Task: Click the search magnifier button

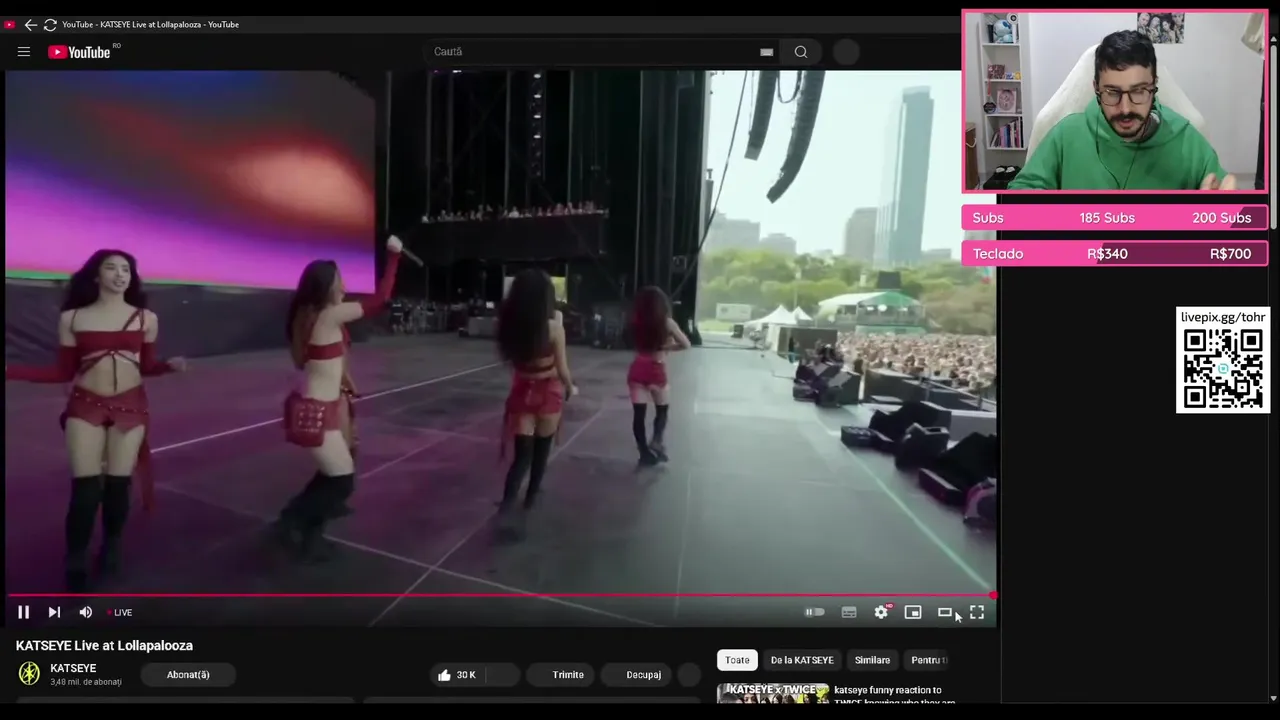Action: click(x=801, y=52)
